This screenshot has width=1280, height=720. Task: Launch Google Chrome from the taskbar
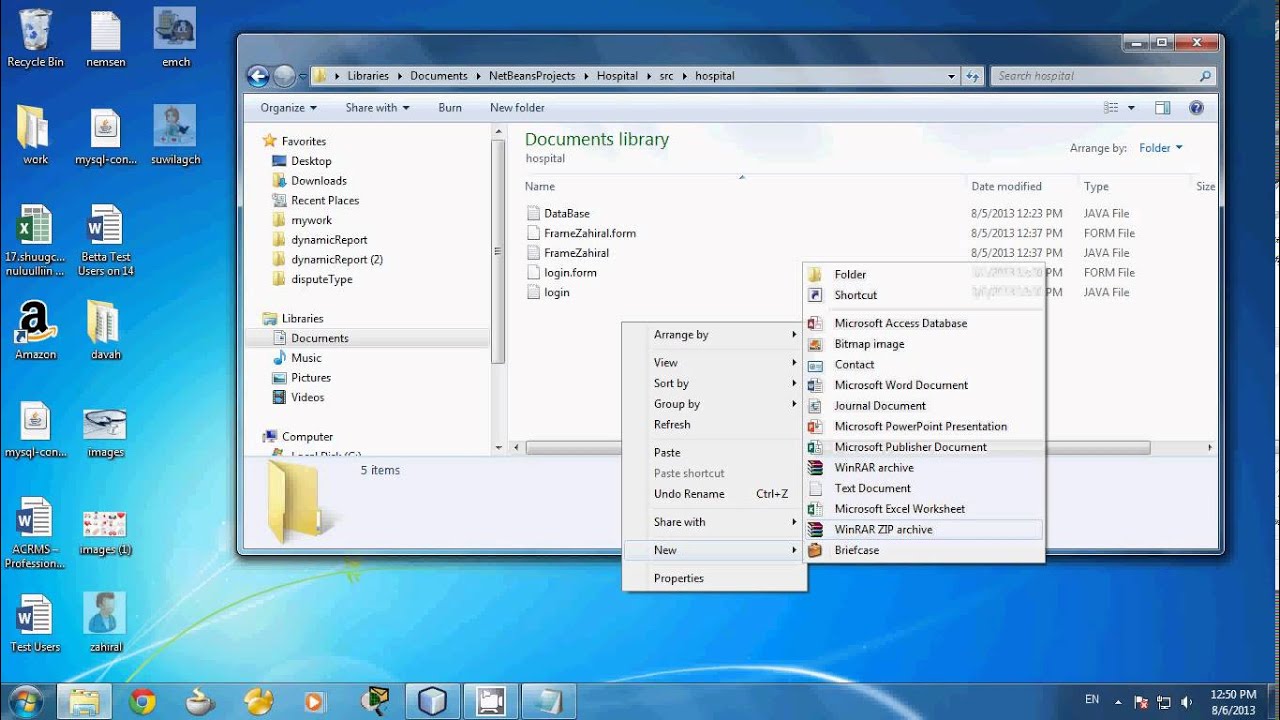pyautogui.click(x=143, y=701)
